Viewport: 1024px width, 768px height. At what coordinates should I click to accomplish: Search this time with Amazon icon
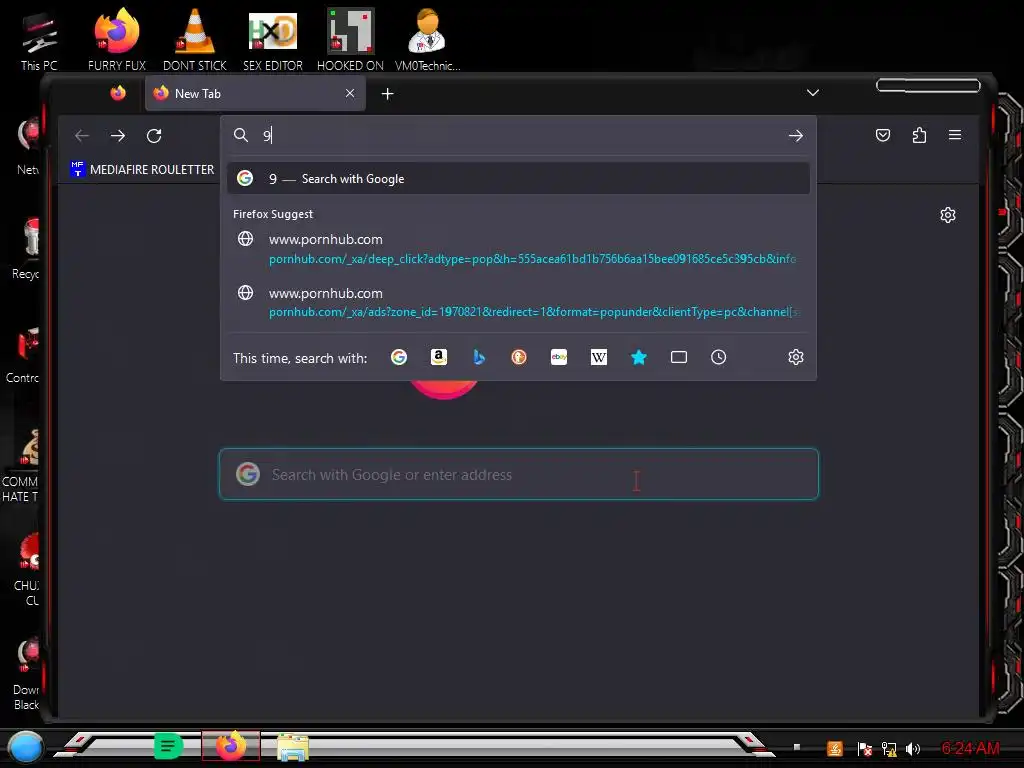439,357
